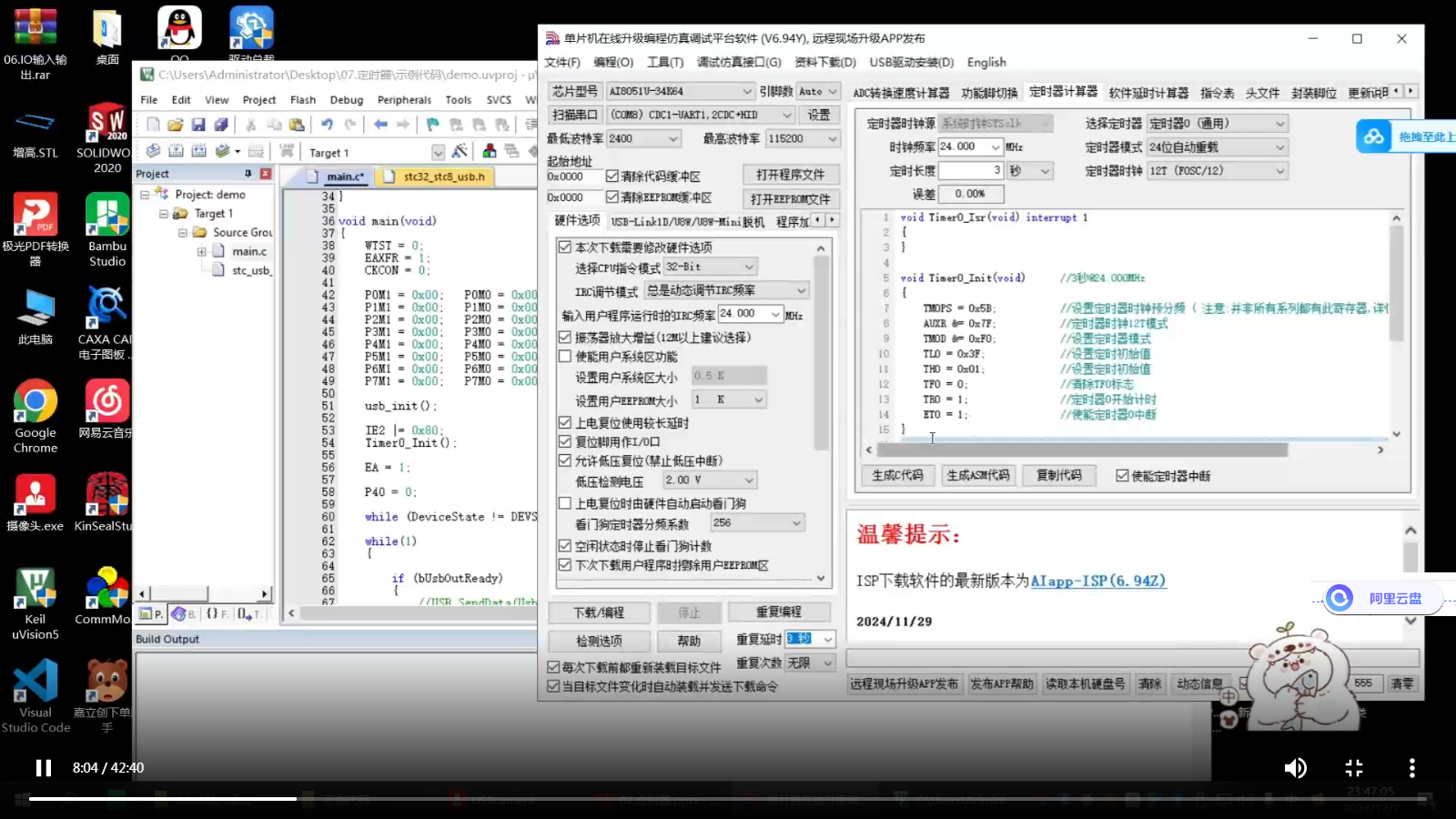Click the Open file folder icon in Keil
The width and height of the screenshot is (1456, 819).
175,125
